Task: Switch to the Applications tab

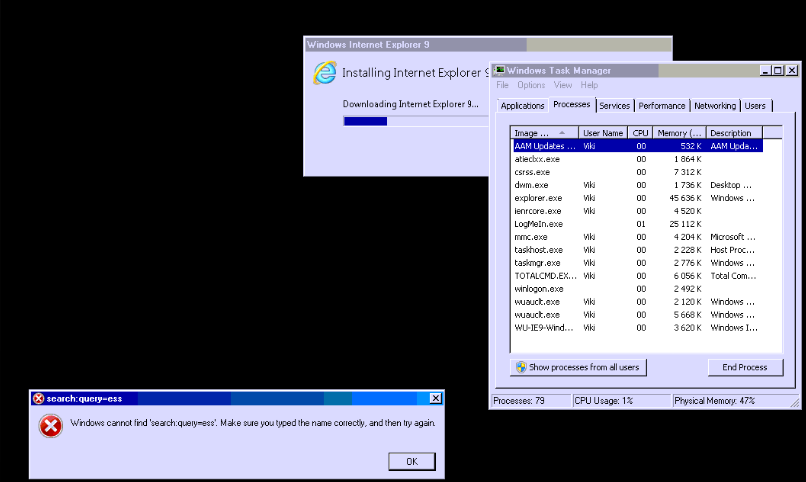Action: coord(522,106)
